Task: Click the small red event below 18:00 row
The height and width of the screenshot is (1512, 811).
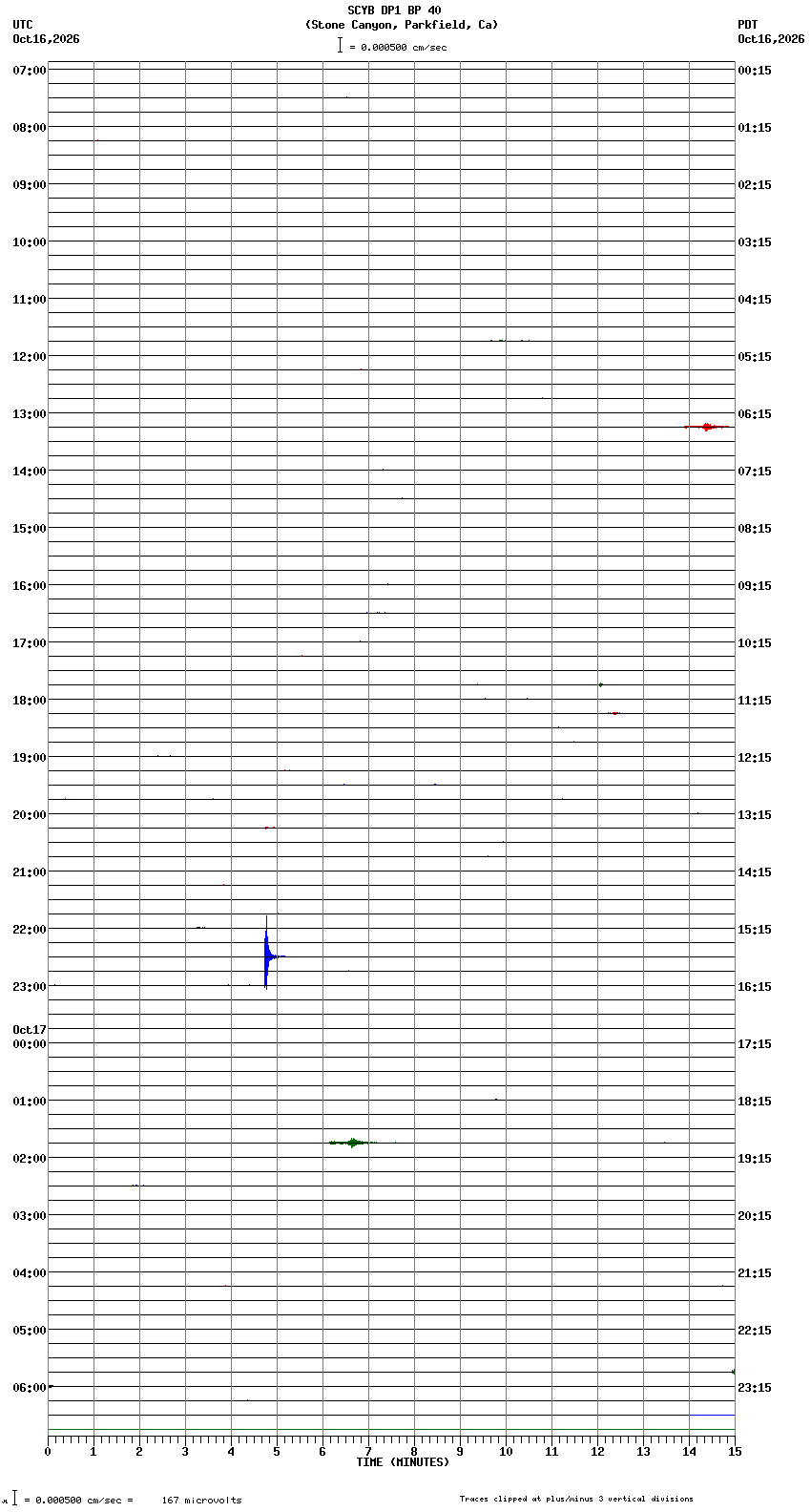Action: tap(615, 713)
